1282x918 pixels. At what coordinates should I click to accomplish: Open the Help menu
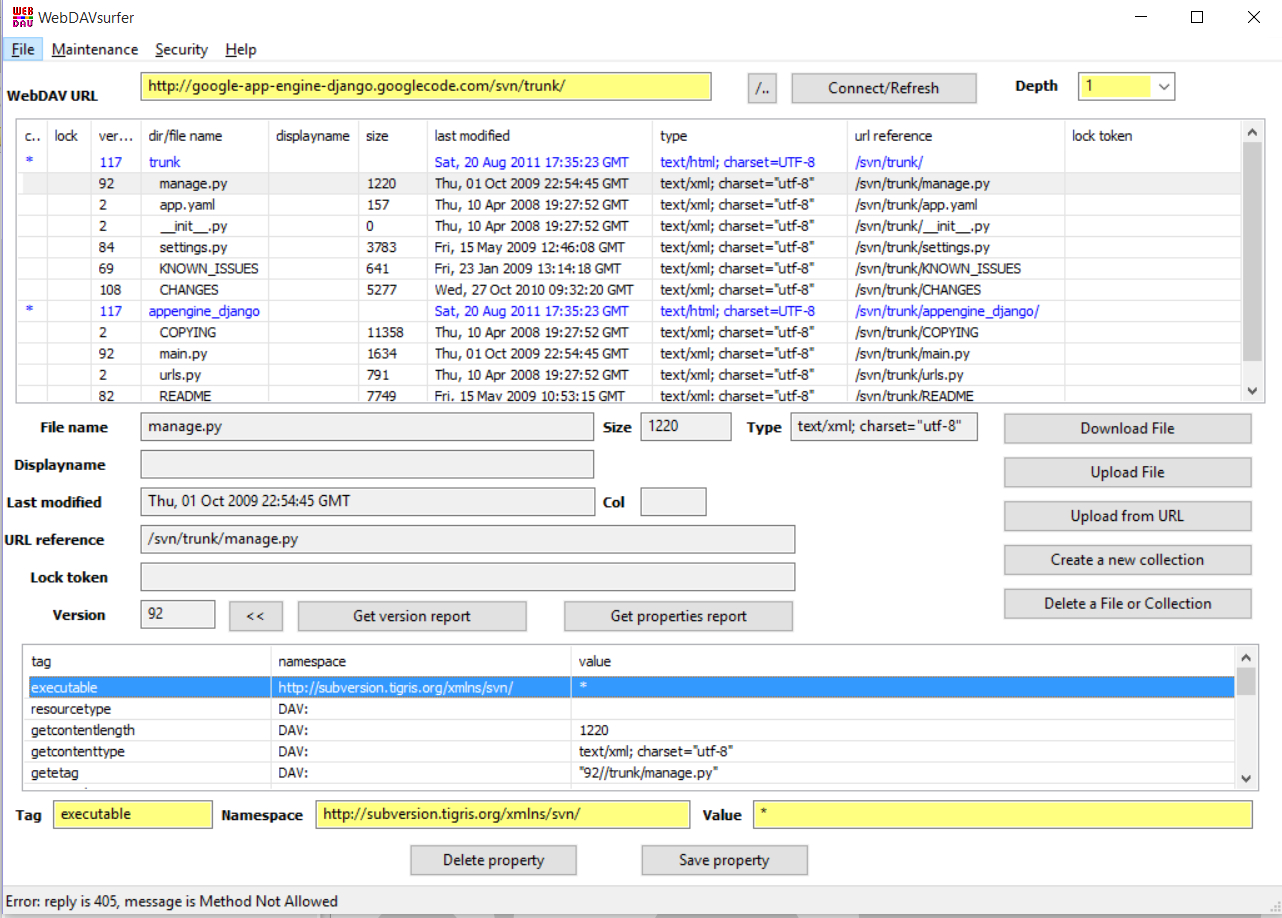(x=240, y=49)
